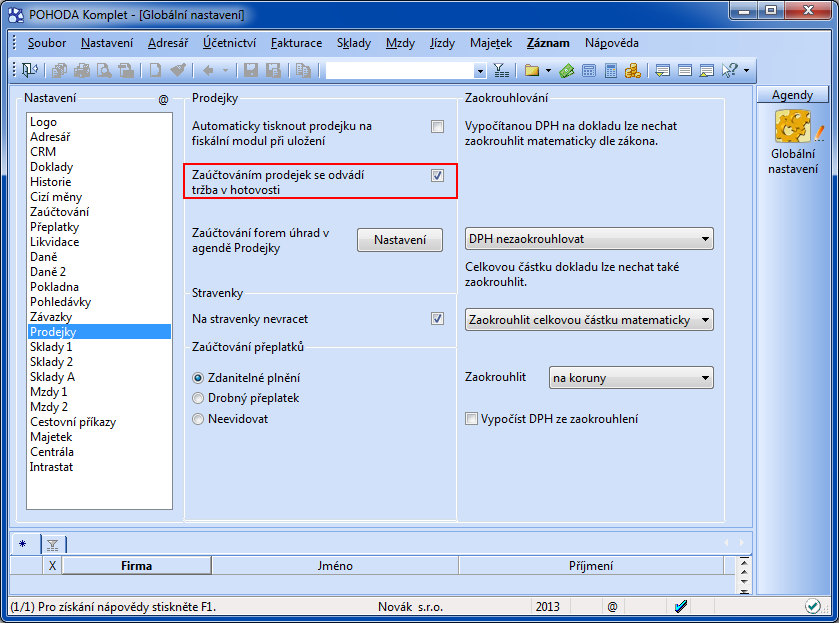
Task: Click the disabled copy documents icon
Action: point(303,70)
